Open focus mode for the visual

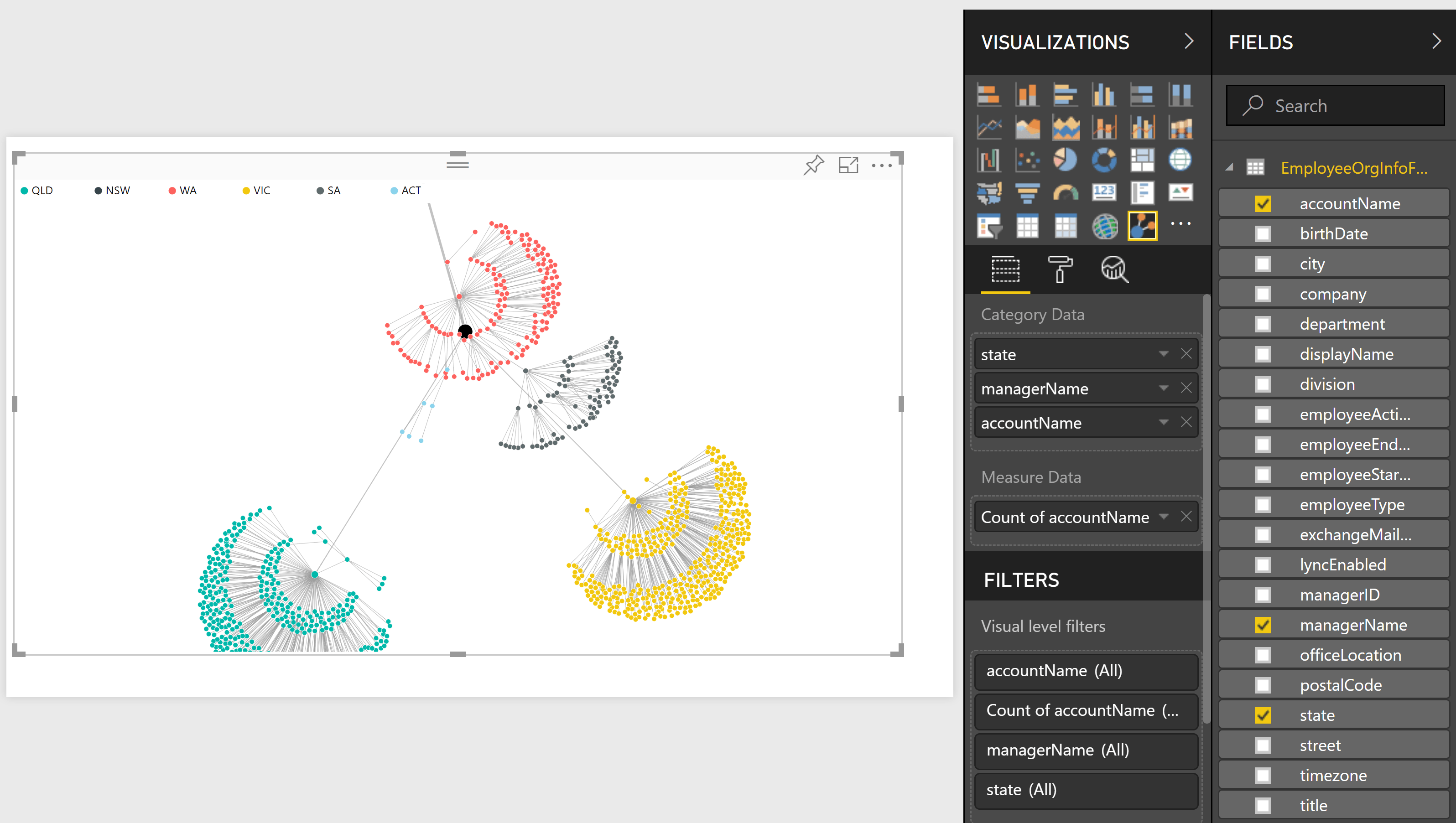pos(848,165)
